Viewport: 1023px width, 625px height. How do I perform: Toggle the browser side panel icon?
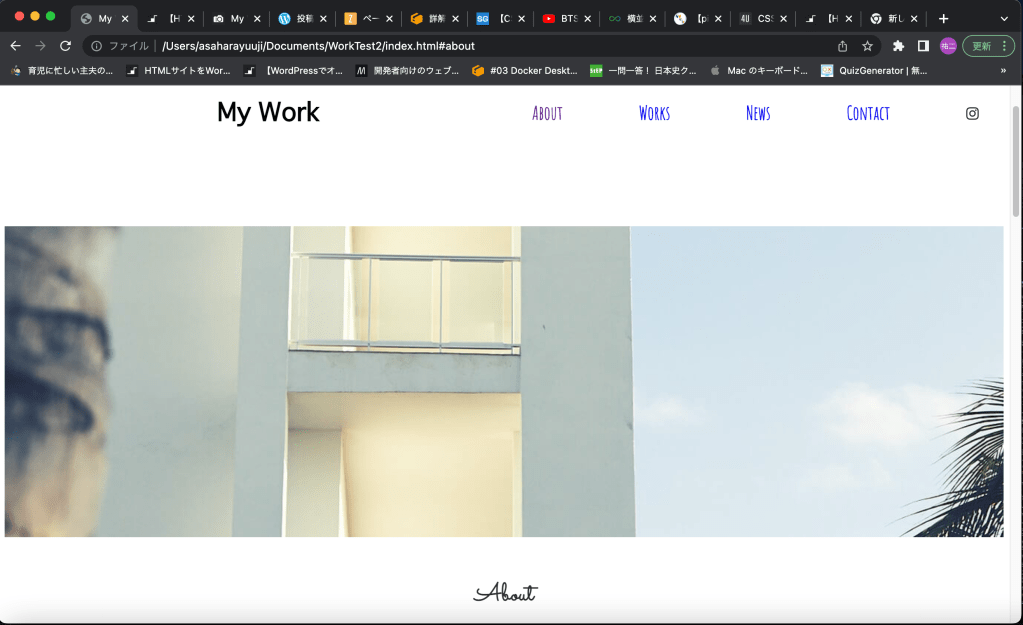point(923,46)
